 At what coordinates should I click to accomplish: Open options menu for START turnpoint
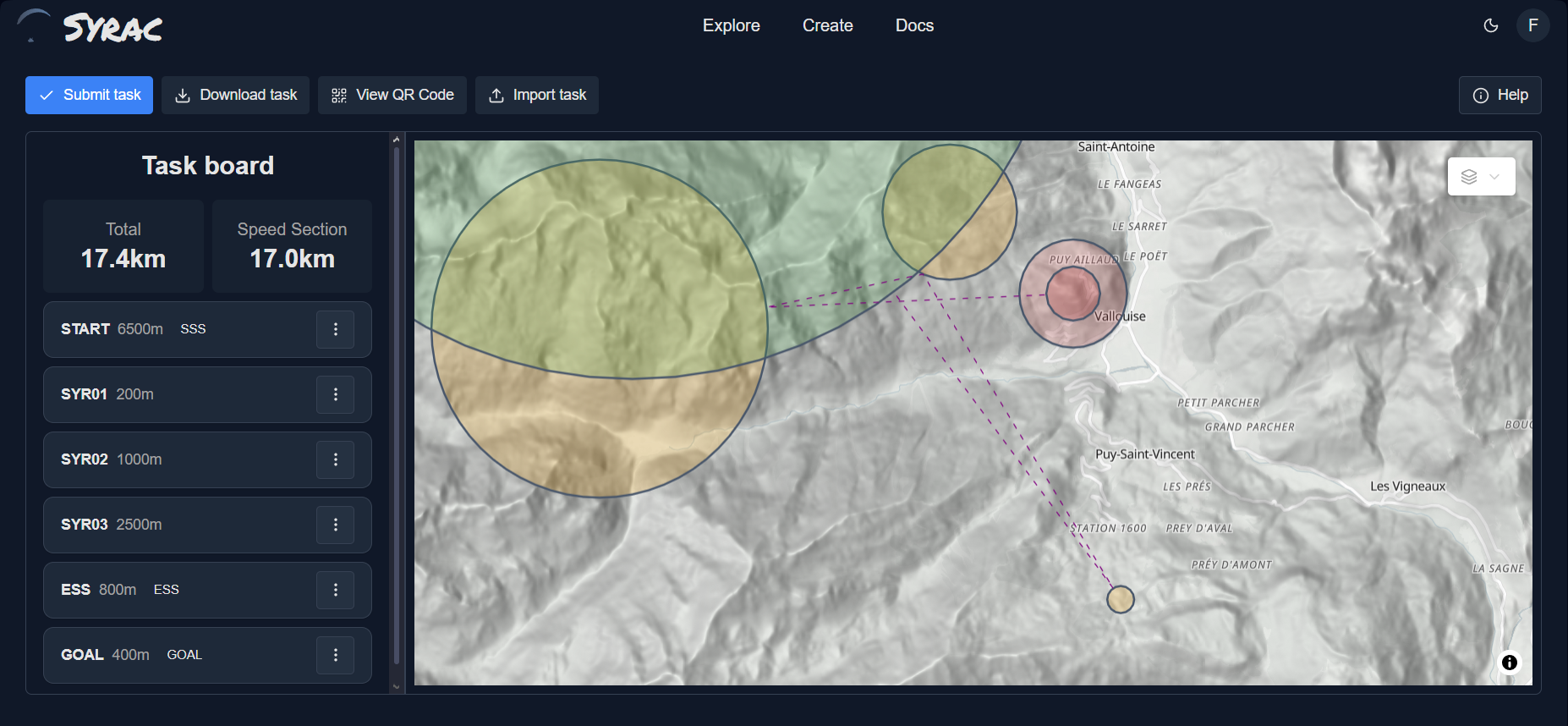pyautogui.click(x=336, y=329)
